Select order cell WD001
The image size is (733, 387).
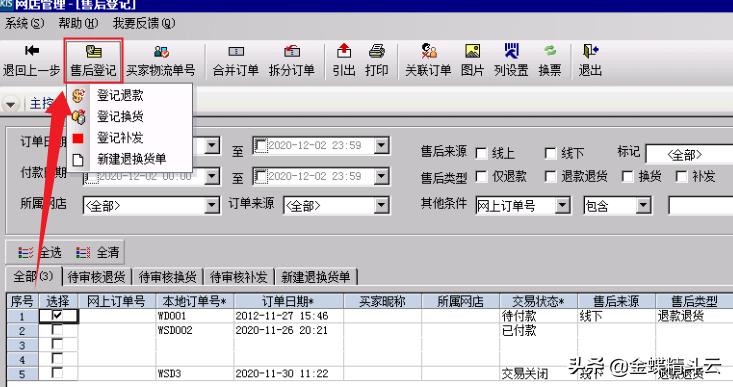[195, 316]
